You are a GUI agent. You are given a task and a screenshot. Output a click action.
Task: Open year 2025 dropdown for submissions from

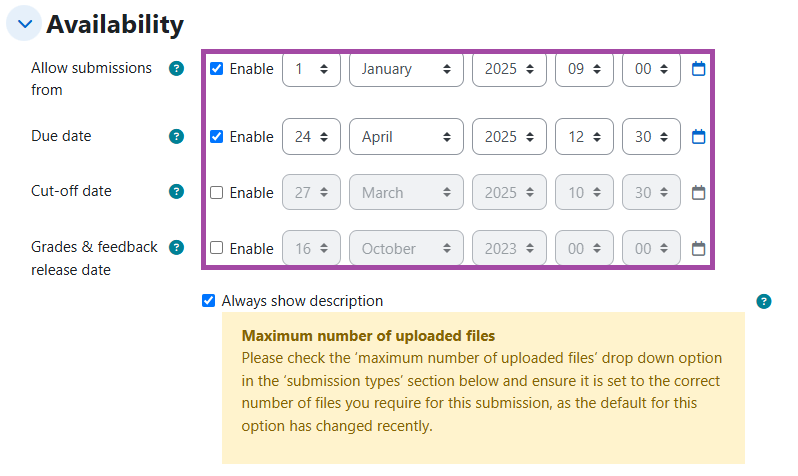tap(509, 69)
